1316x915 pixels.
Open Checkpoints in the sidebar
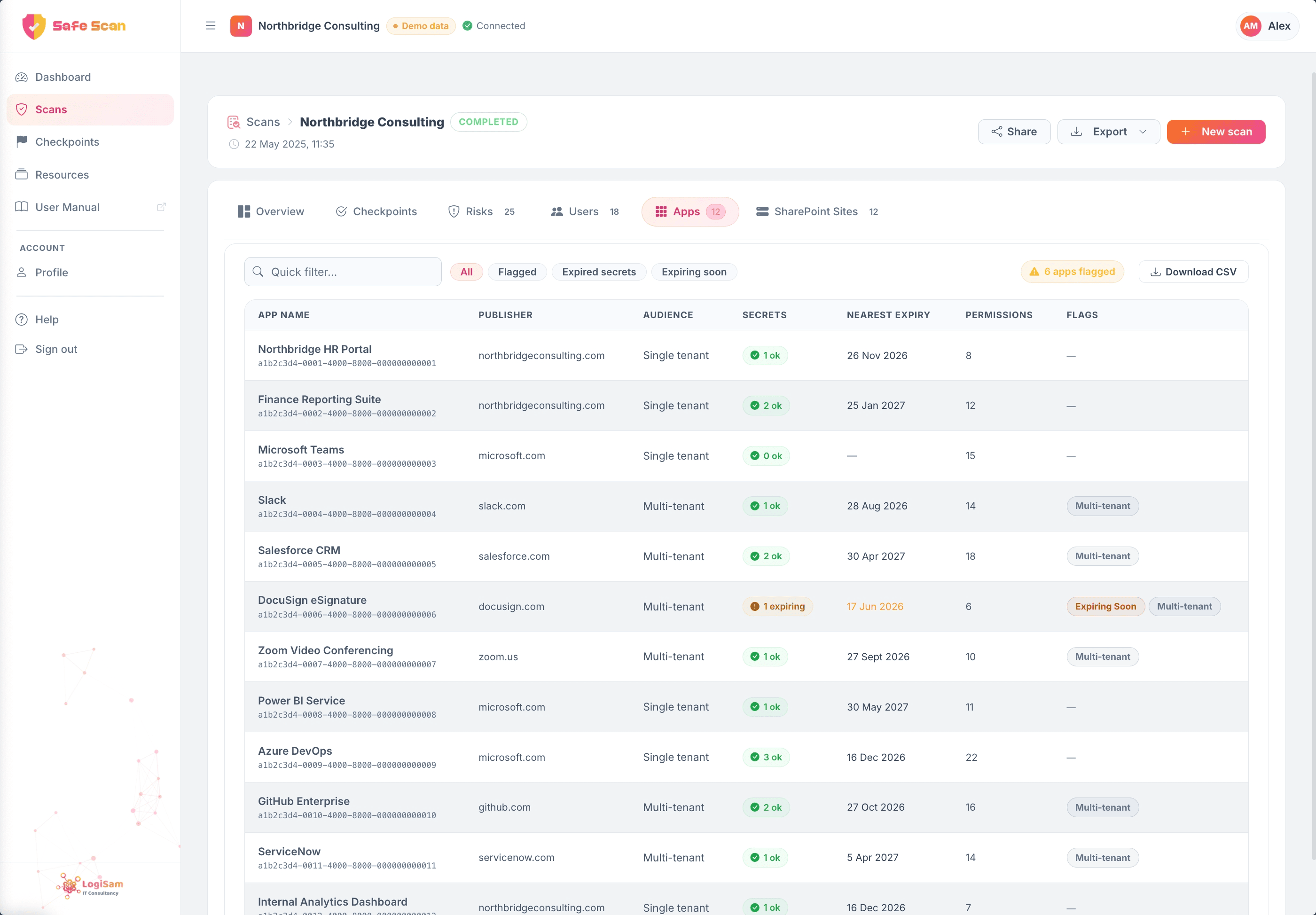click(90, 142)
